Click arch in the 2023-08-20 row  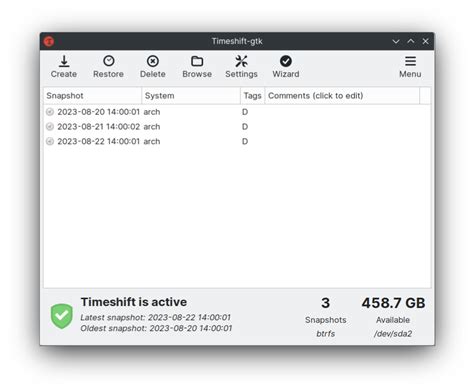click(x=152, y=112)
